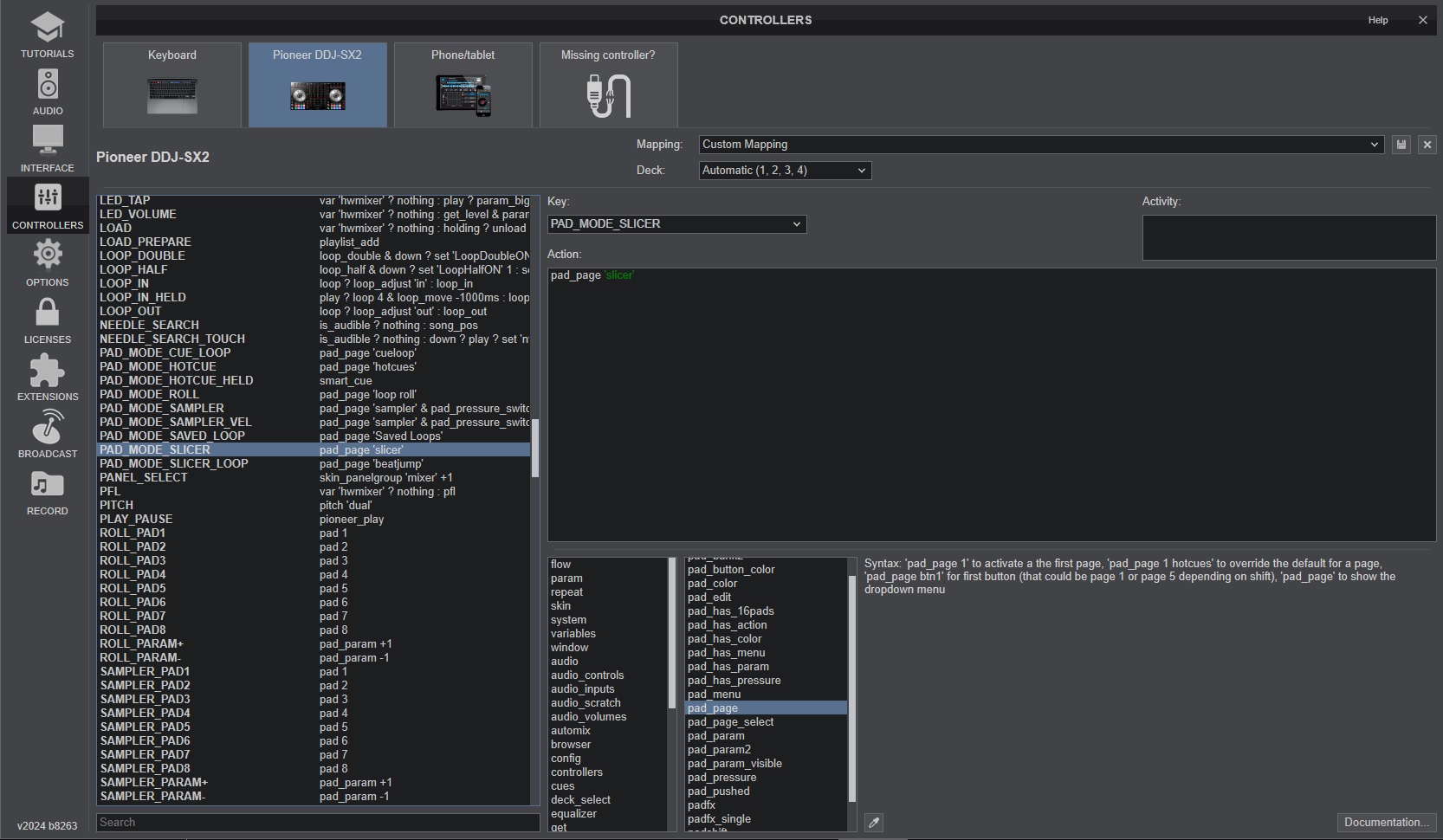Select the pad_has_16pads verb

[x=766, y=611]
